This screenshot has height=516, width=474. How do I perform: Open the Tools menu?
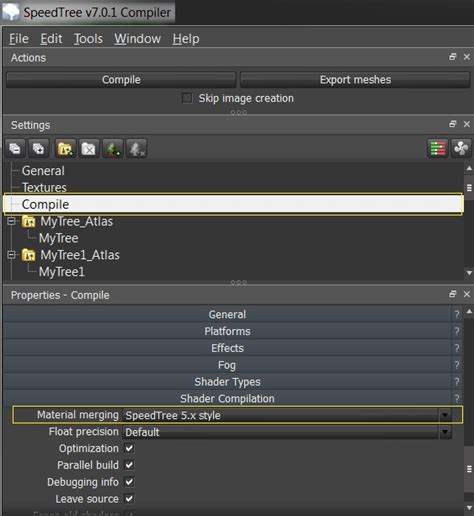pyautogui.click(x=88, y=39)
